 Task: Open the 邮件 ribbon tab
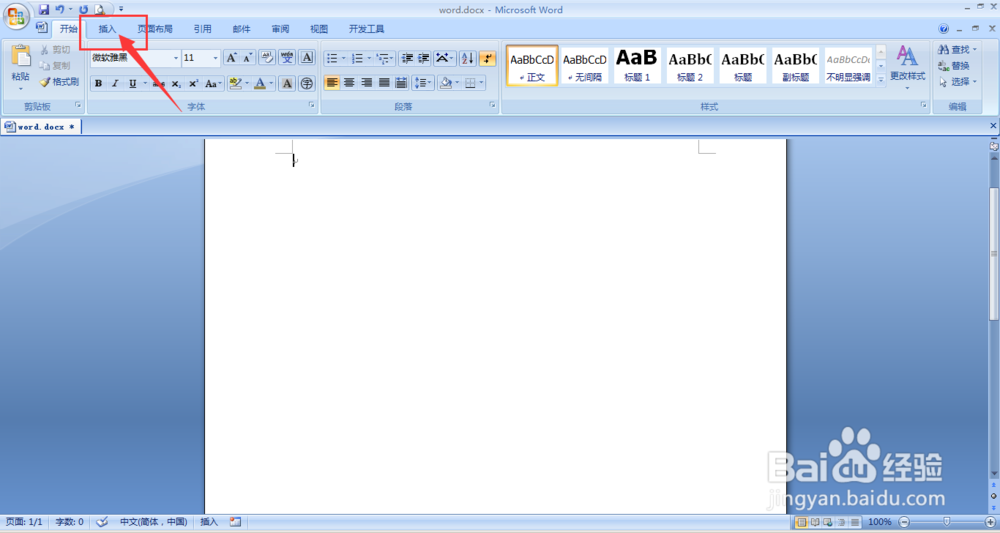click(x=242, y=29)
